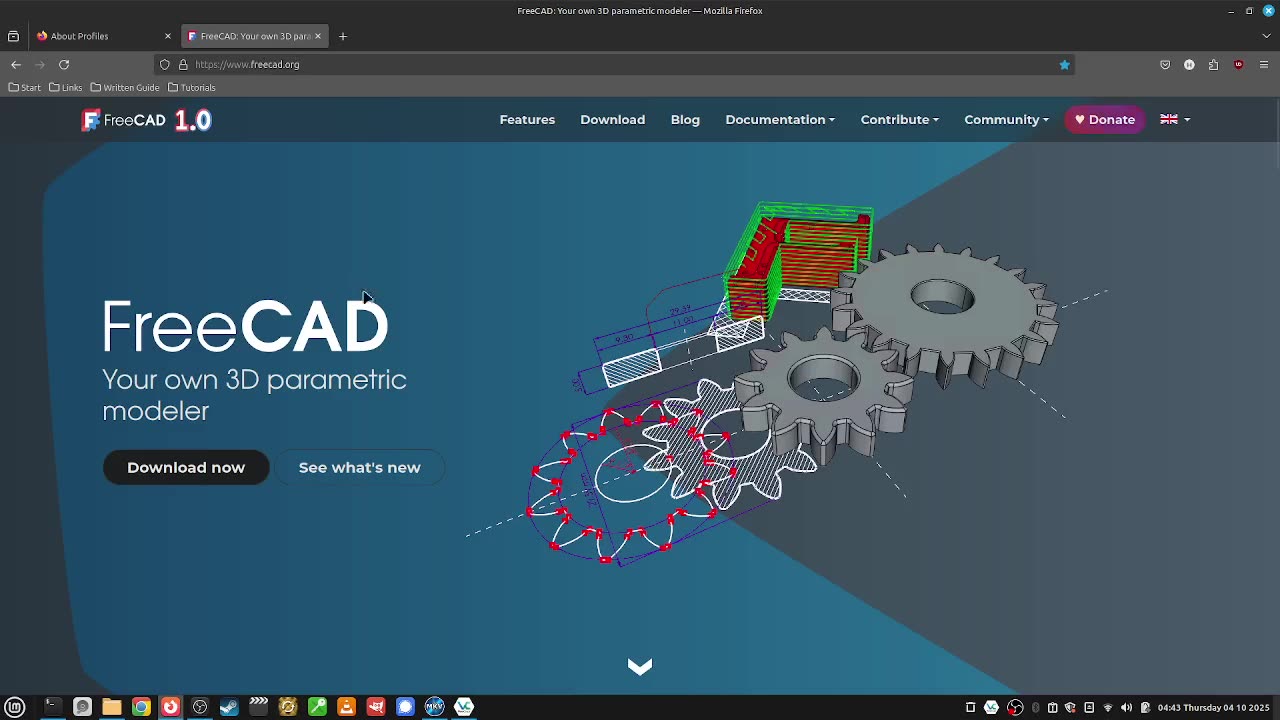Viewport: 1280px width, 720px height.
Task: Click the Save to Pocket icon
Action: [1165, 64]
